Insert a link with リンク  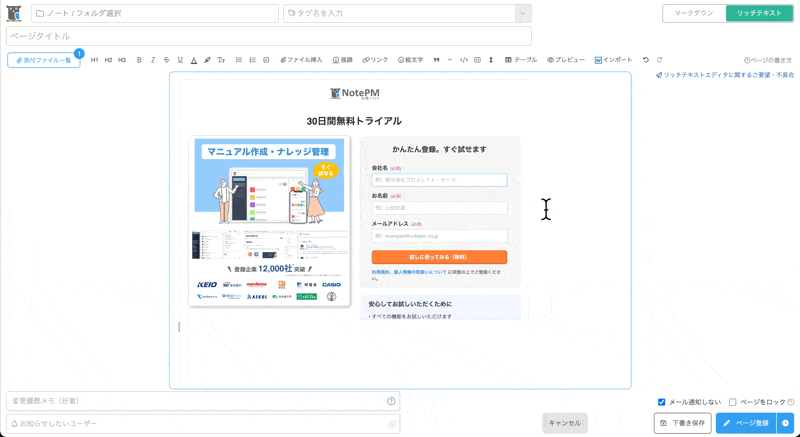[x=376, y=60]
